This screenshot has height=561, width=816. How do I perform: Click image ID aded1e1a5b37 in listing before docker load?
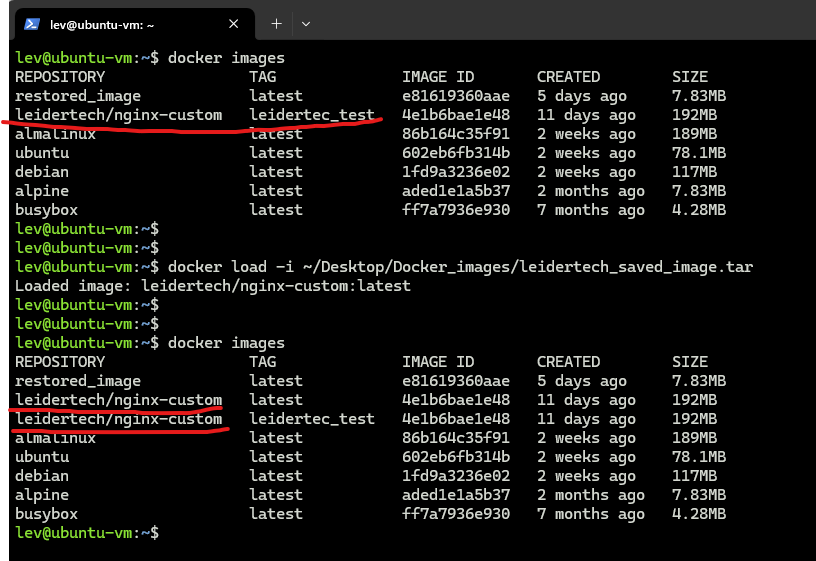456,191
